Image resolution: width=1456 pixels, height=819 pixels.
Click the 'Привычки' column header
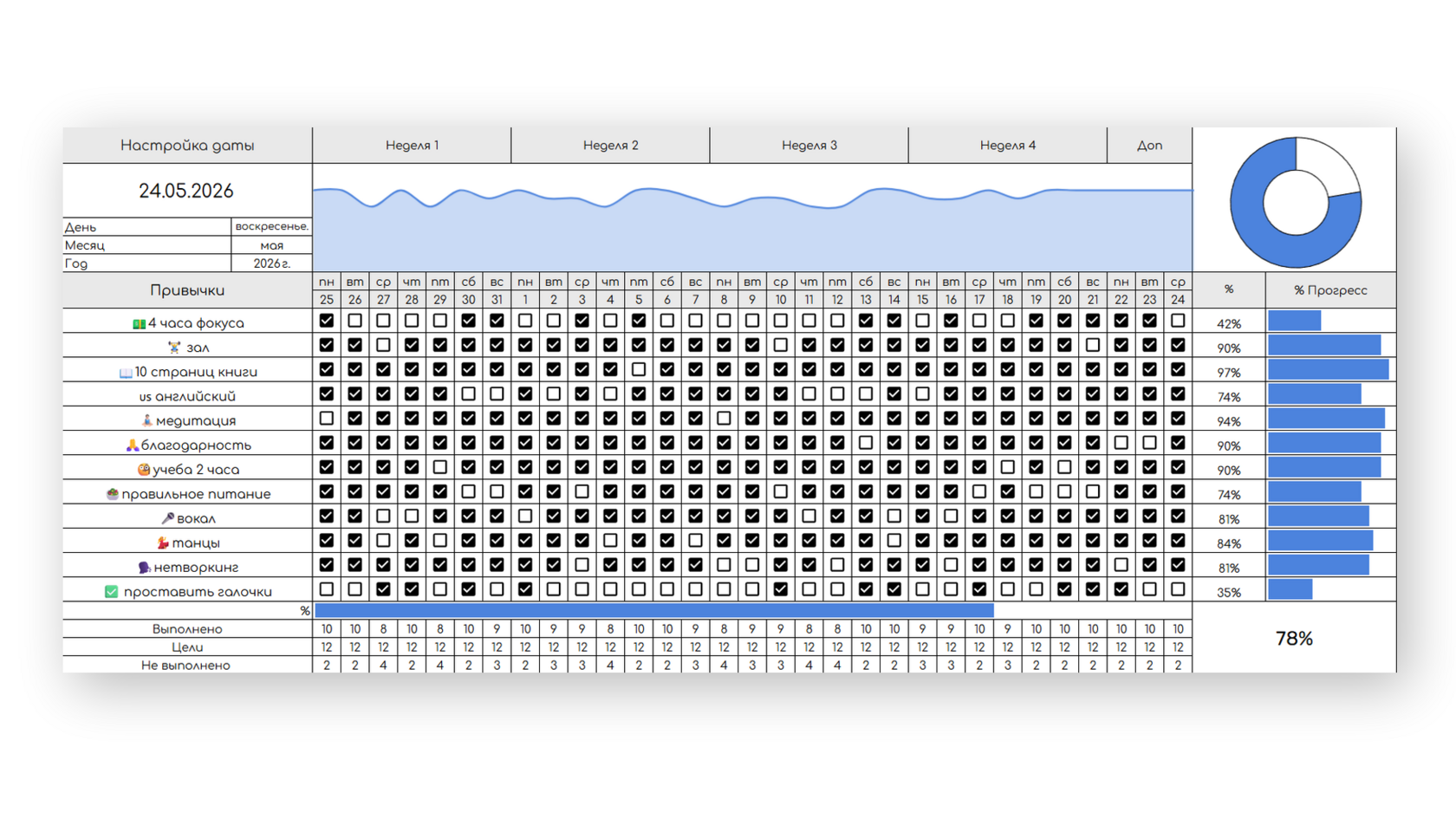[x=187, y=290]
